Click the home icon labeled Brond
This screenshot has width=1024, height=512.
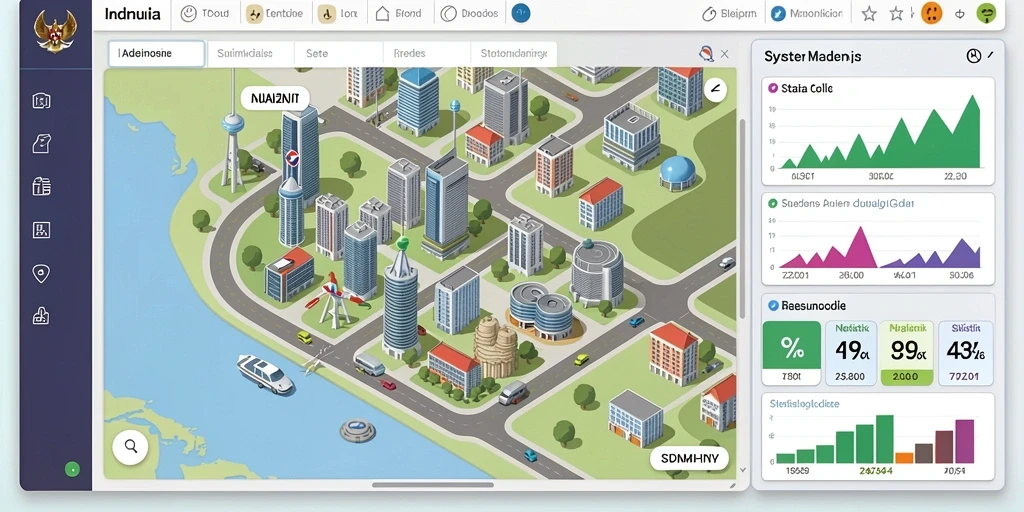tap(399, 13)
